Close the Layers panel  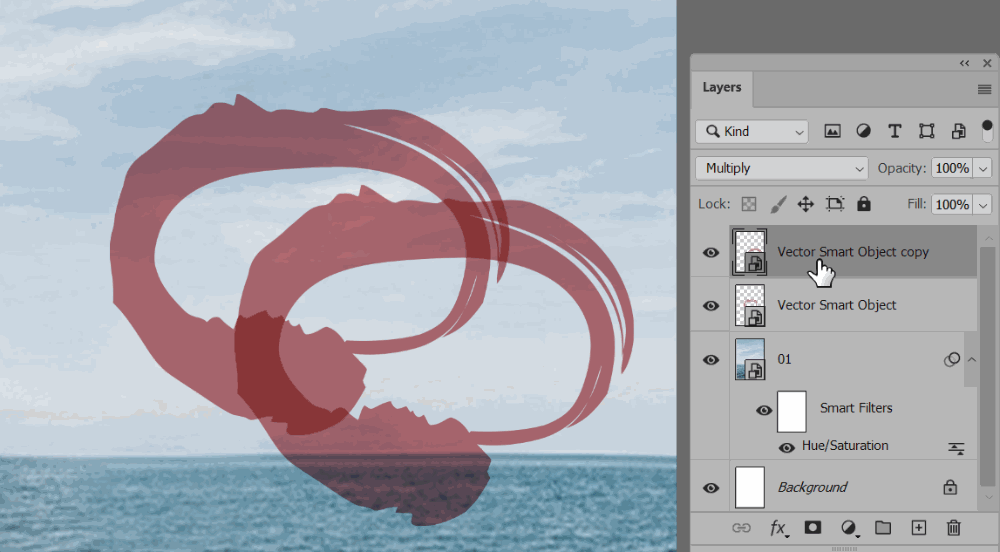987,63
